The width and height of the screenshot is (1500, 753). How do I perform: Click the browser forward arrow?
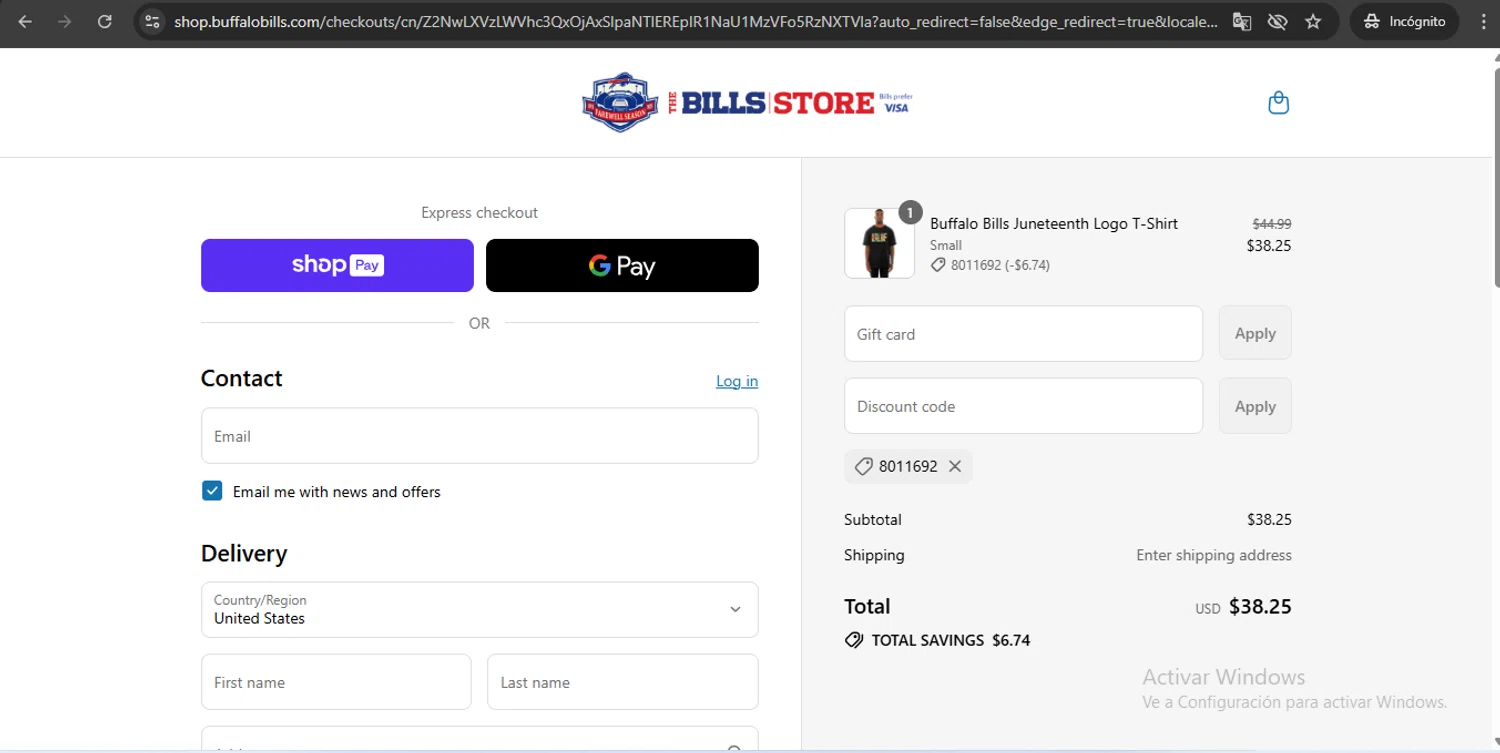[64, 21]
